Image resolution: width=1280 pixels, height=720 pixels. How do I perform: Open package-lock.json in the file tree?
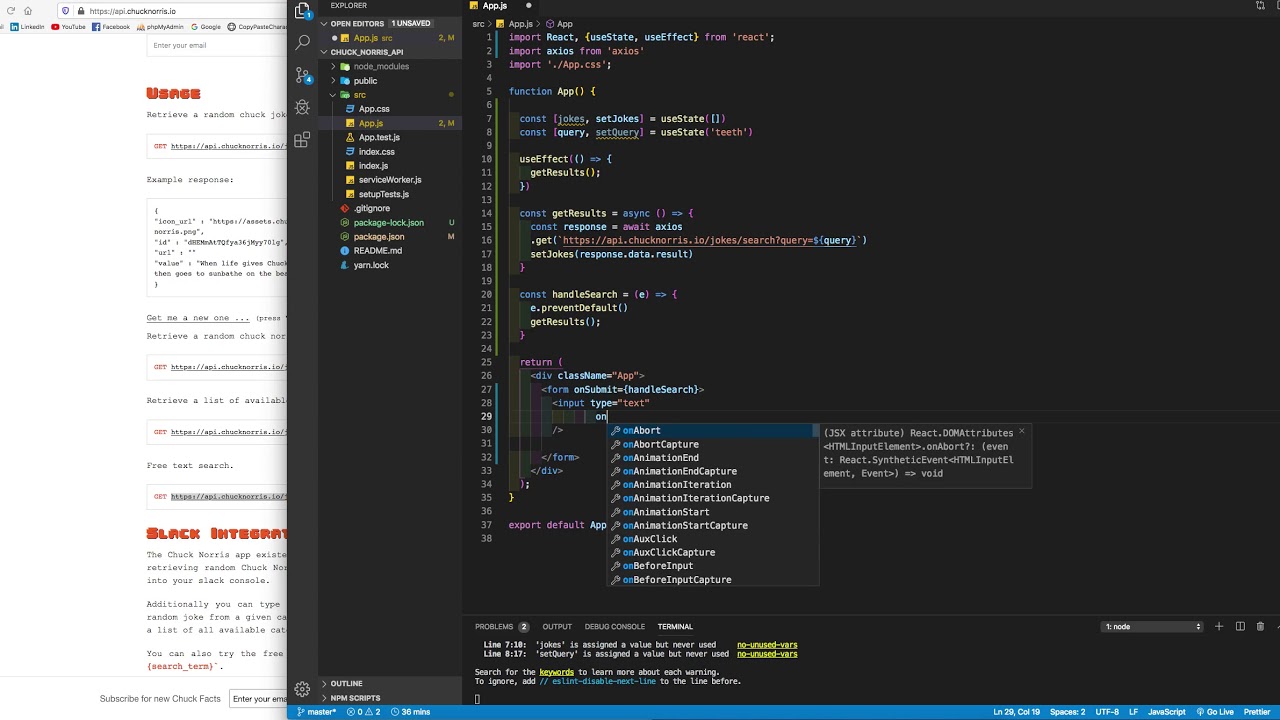click(x=388, y=223)
